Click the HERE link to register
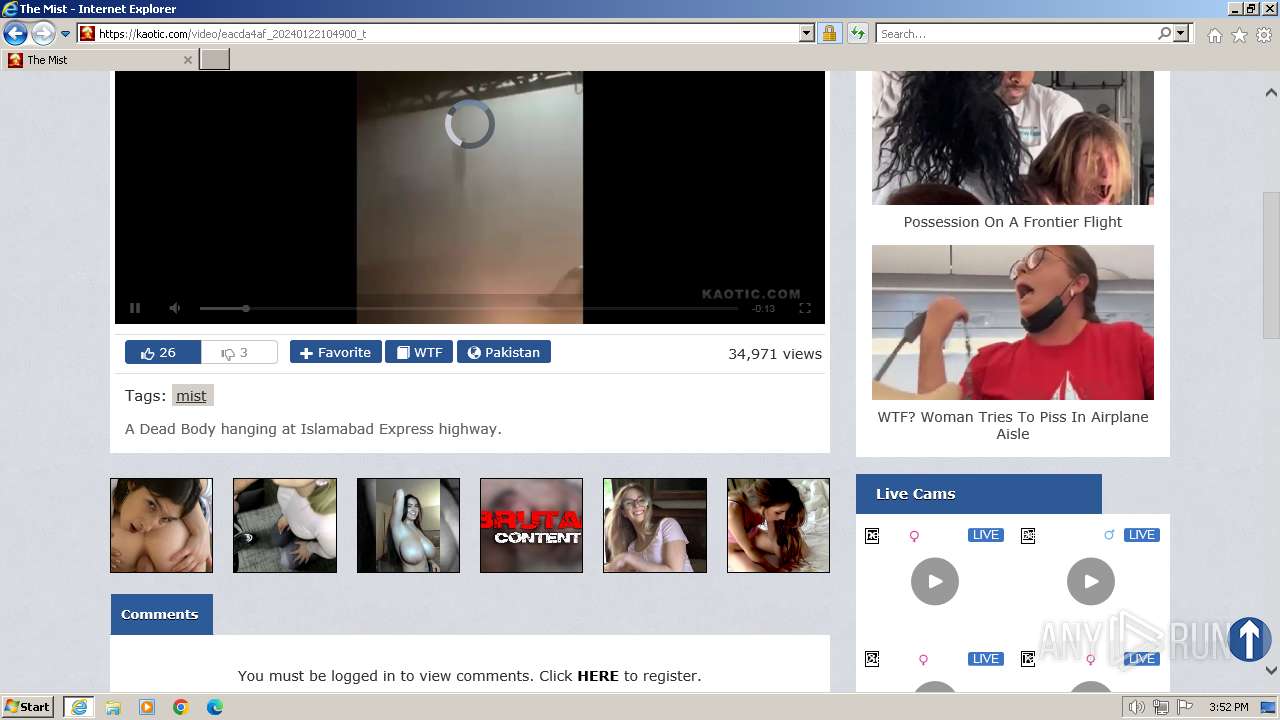1280x720 pixels. pos(598,676)
